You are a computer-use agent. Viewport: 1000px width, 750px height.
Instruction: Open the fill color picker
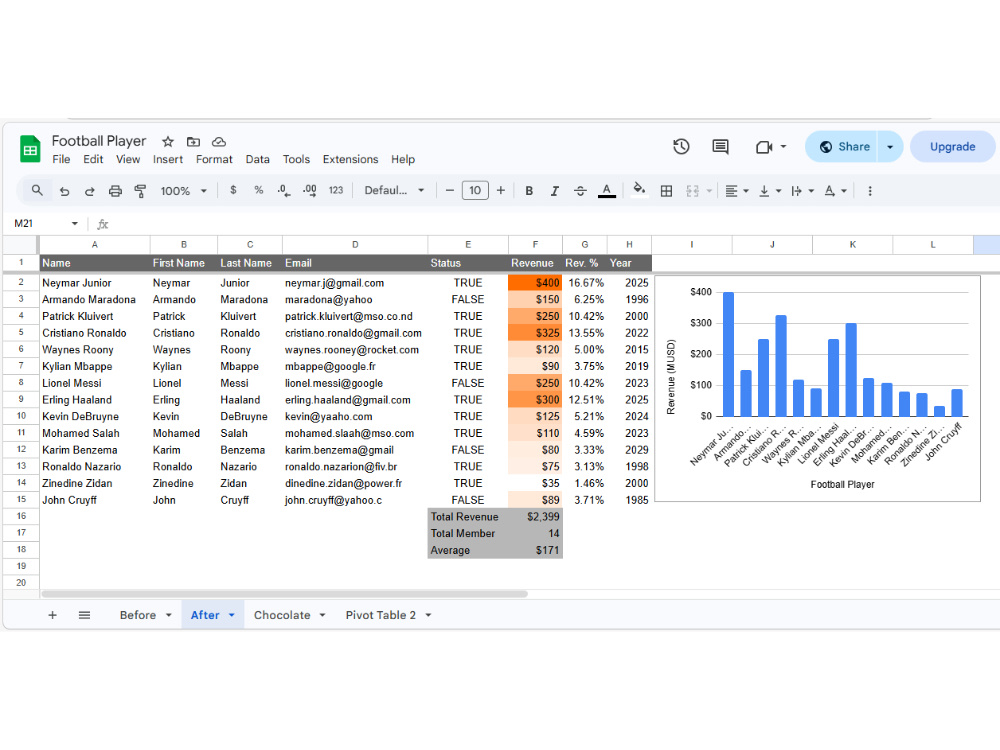(639, 189)
